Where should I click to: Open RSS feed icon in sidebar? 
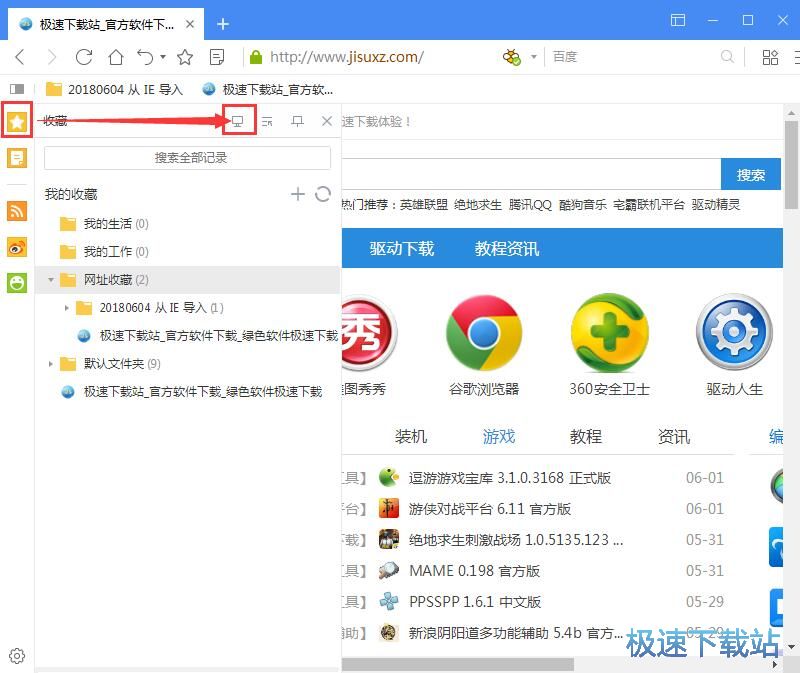point(17,211)
